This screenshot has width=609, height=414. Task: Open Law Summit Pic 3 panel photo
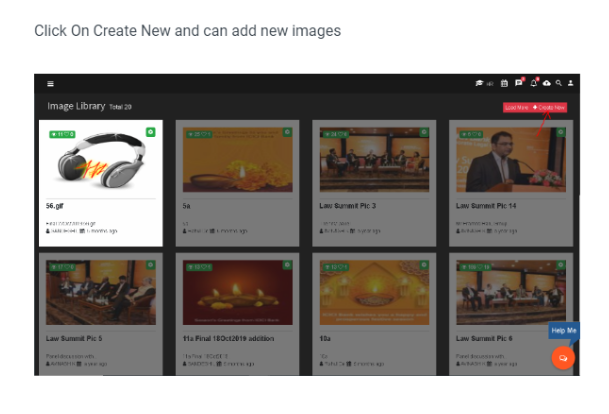click(x=374, y=160)
